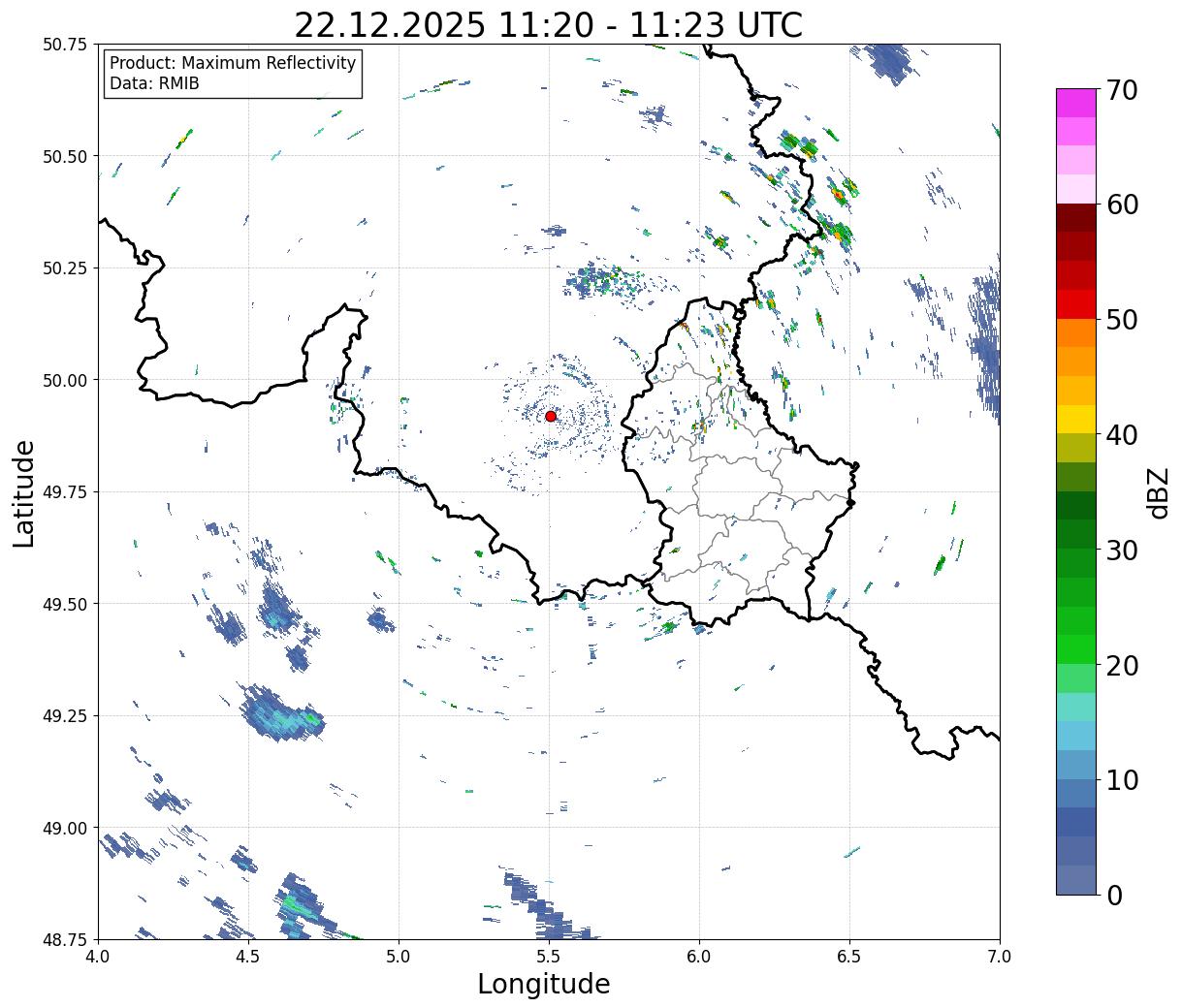Click the 6.0 longitude tick label
The width and height of the screenshot is (1182, 1008).
[699, 957]
